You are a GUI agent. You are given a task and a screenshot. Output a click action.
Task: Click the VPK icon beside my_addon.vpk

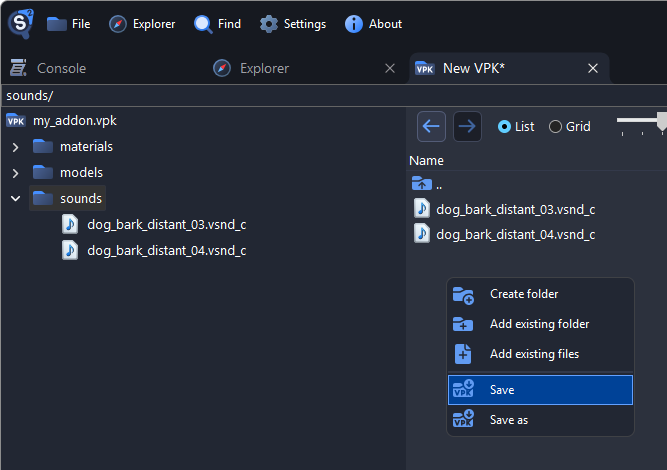point(16,121)
